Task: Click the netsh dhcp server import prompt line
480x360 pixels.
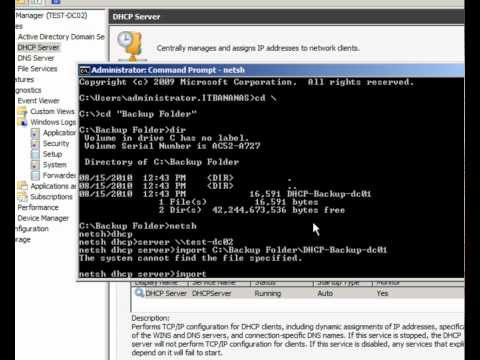Action: tap(143, 274)
